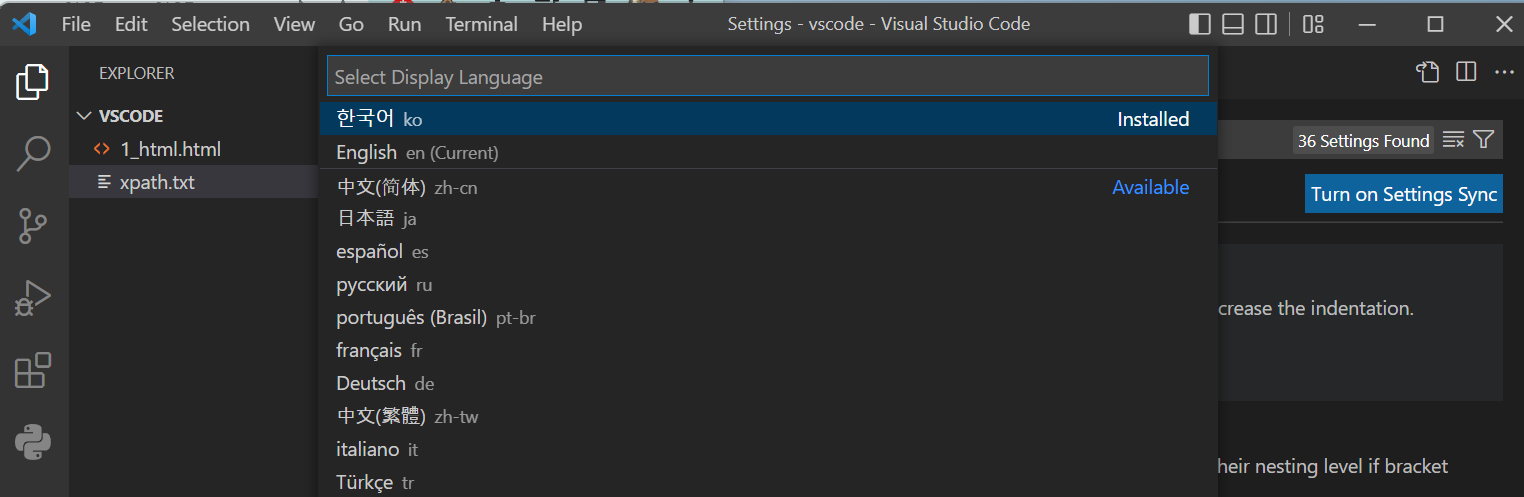Select English en (Current) language
The width and height of the screenshot is (1524, 497).
click(768, 152)
